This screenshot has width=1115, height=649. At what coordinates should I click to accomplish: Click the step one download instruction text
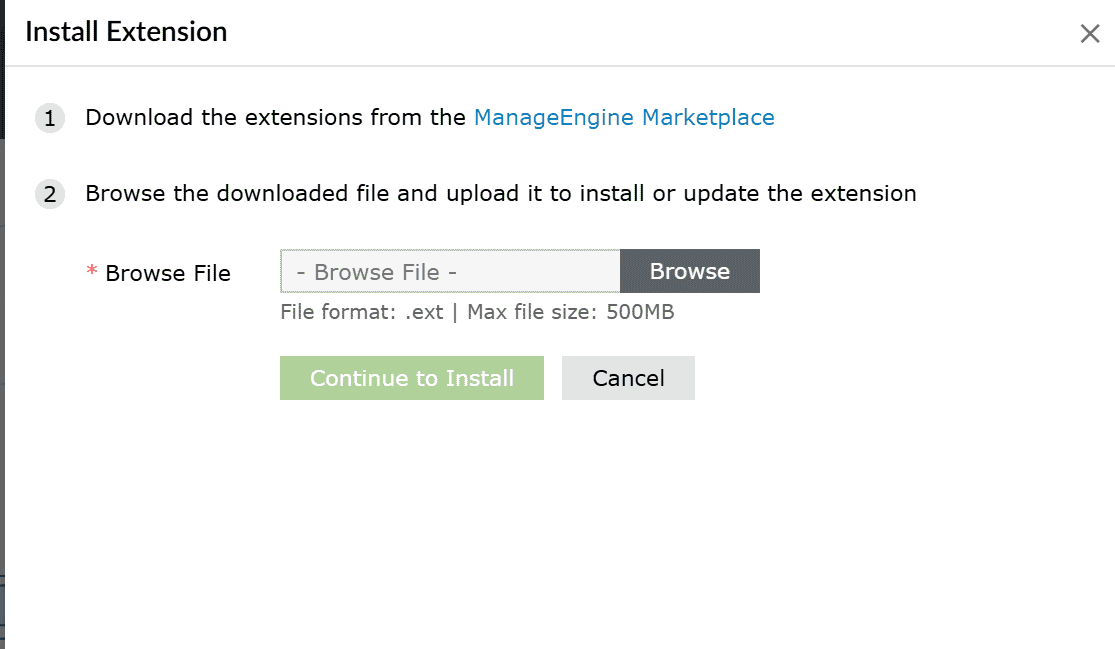[x=275, y=118]
